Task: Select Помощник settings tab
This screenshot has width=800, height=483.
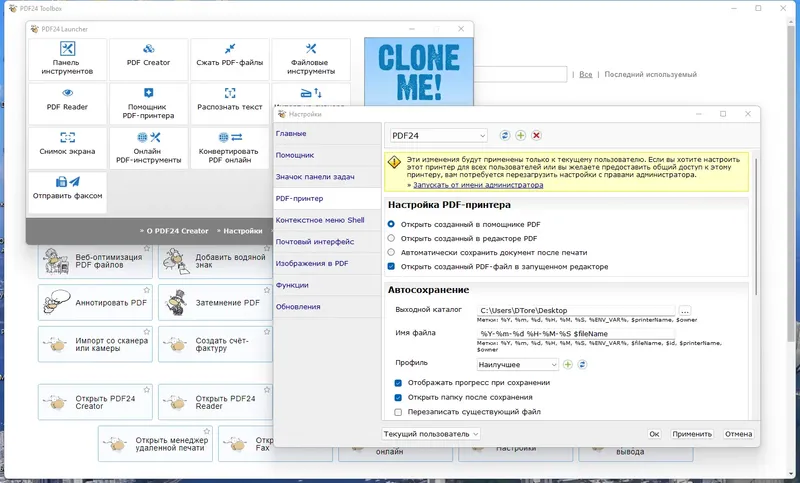Action: click(327, 155)
